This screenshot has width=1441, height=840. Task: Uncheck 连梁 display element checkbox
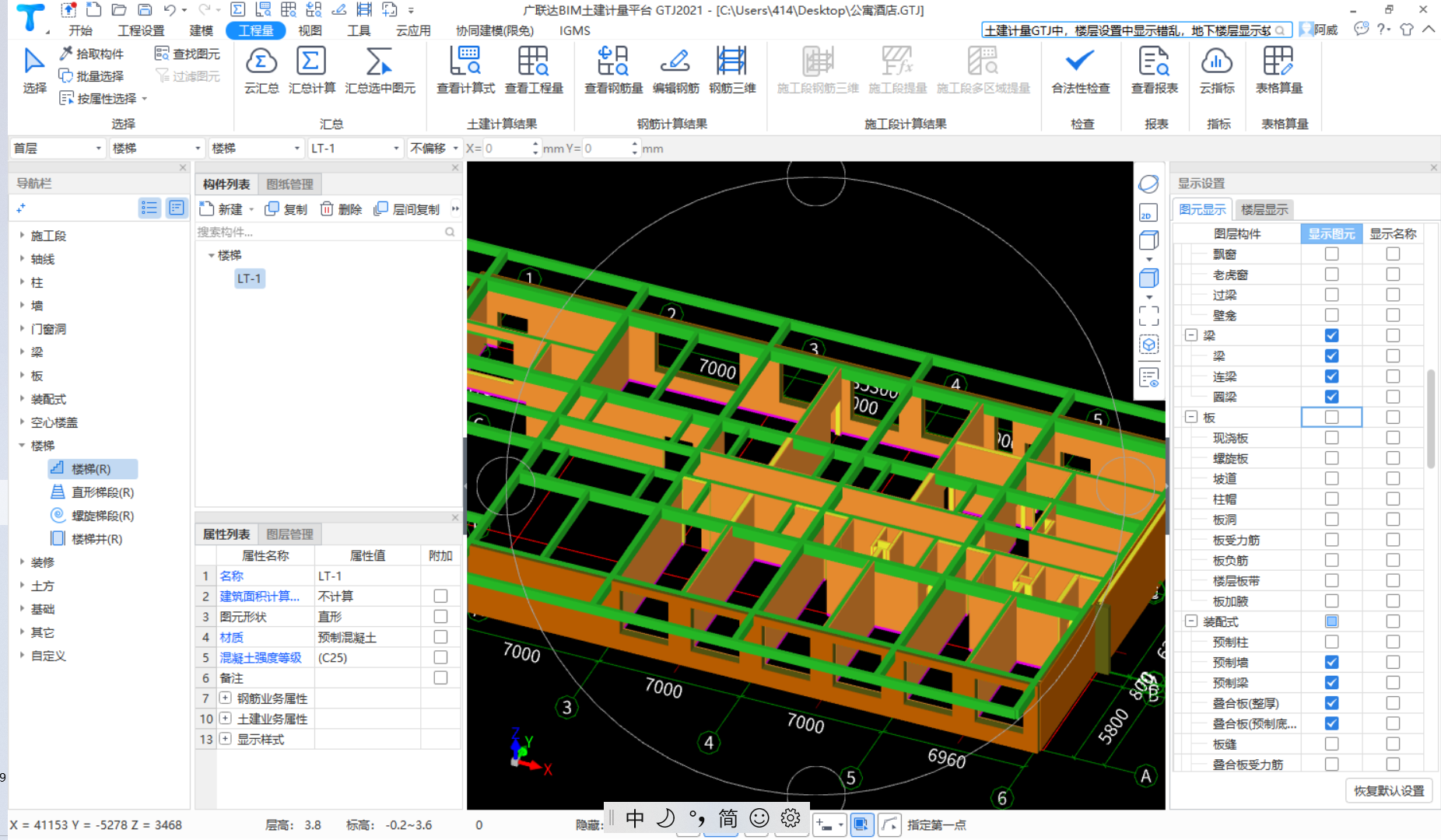pos(1331,376)
